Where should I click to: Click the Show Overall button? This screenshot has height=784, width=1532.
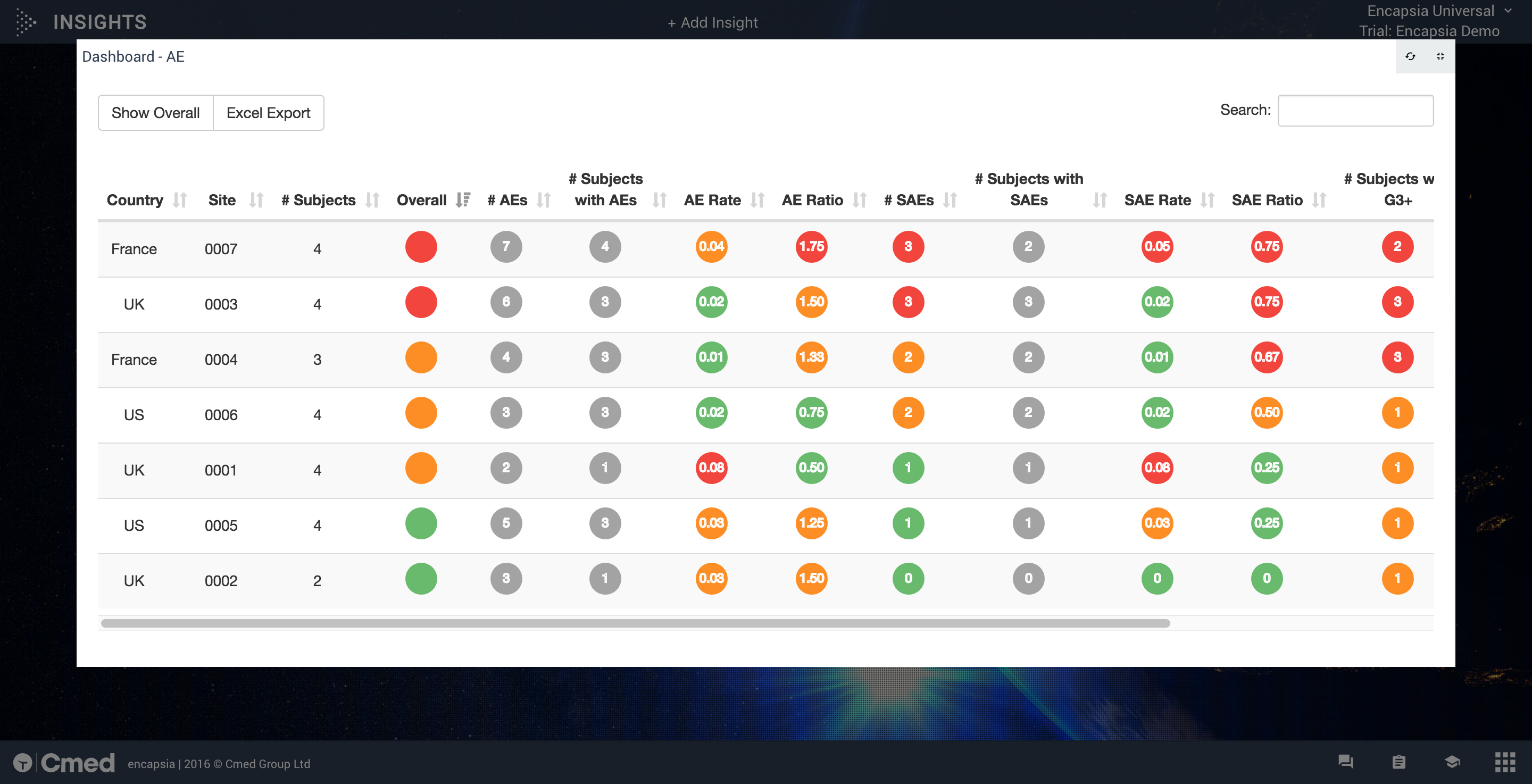tap(155, 113)
